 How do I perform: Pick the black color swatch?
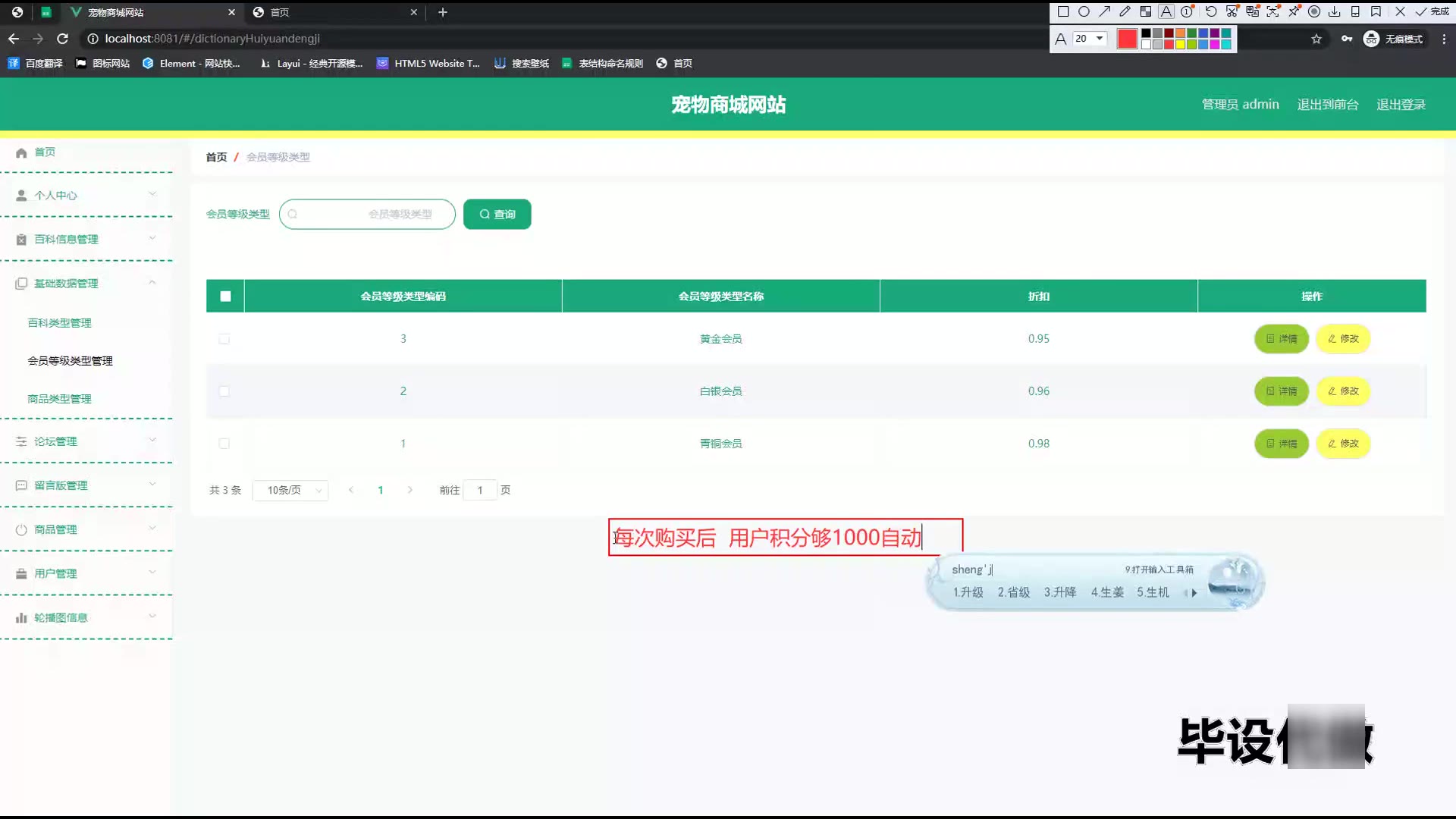(x=1146, y=33)
